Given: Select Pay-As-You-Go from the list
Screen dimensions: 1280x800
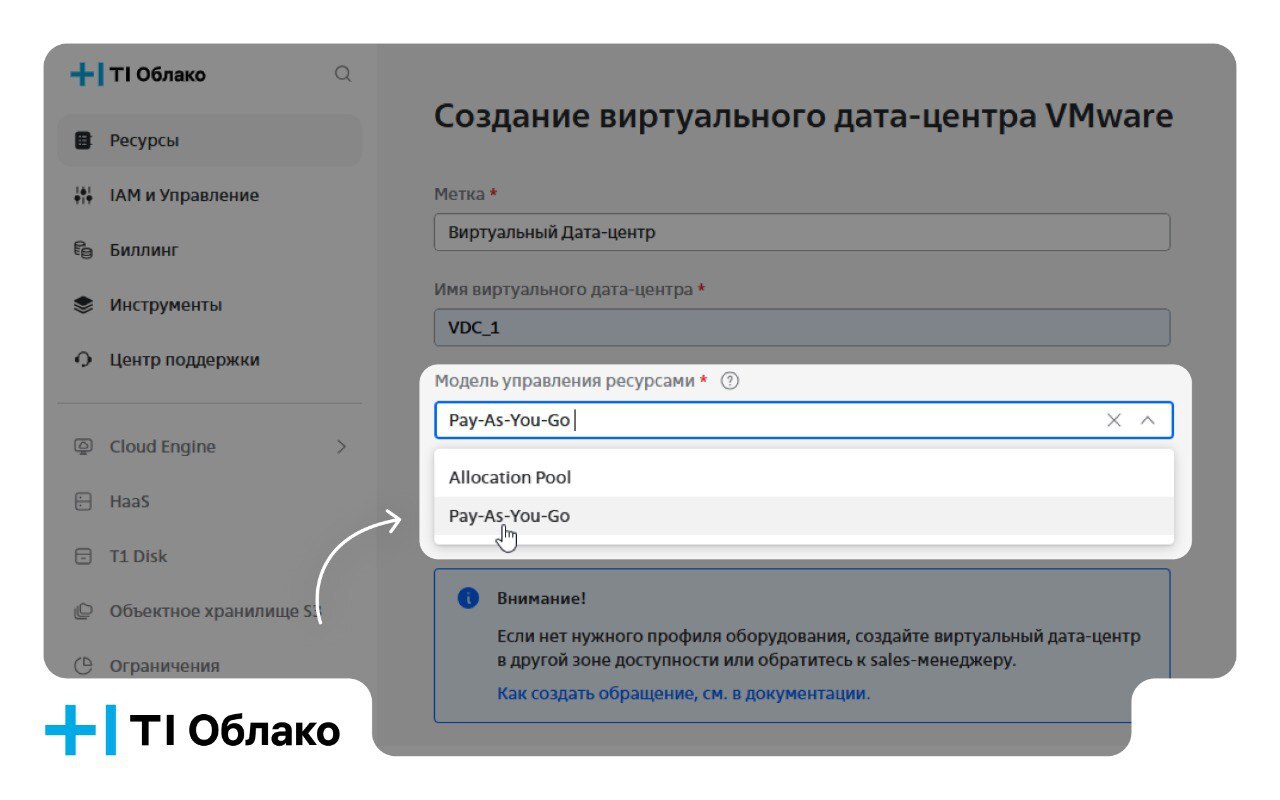Looking at the screenshot, I should [x=510, y=516].
